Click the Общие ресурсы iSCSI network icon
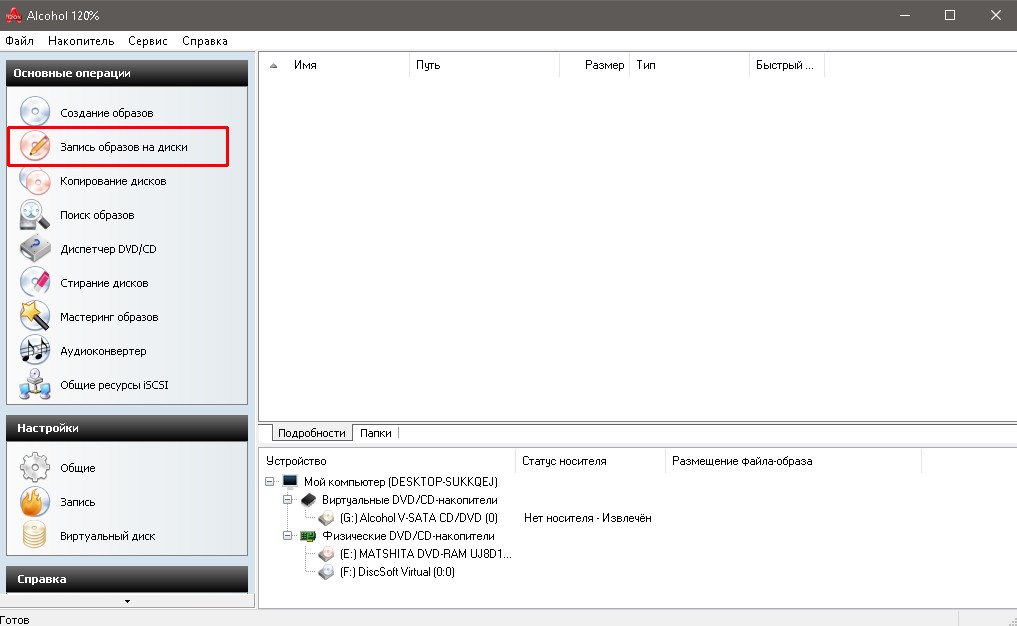Viewport: 1017px width, 626px height. tap(34, 384)
